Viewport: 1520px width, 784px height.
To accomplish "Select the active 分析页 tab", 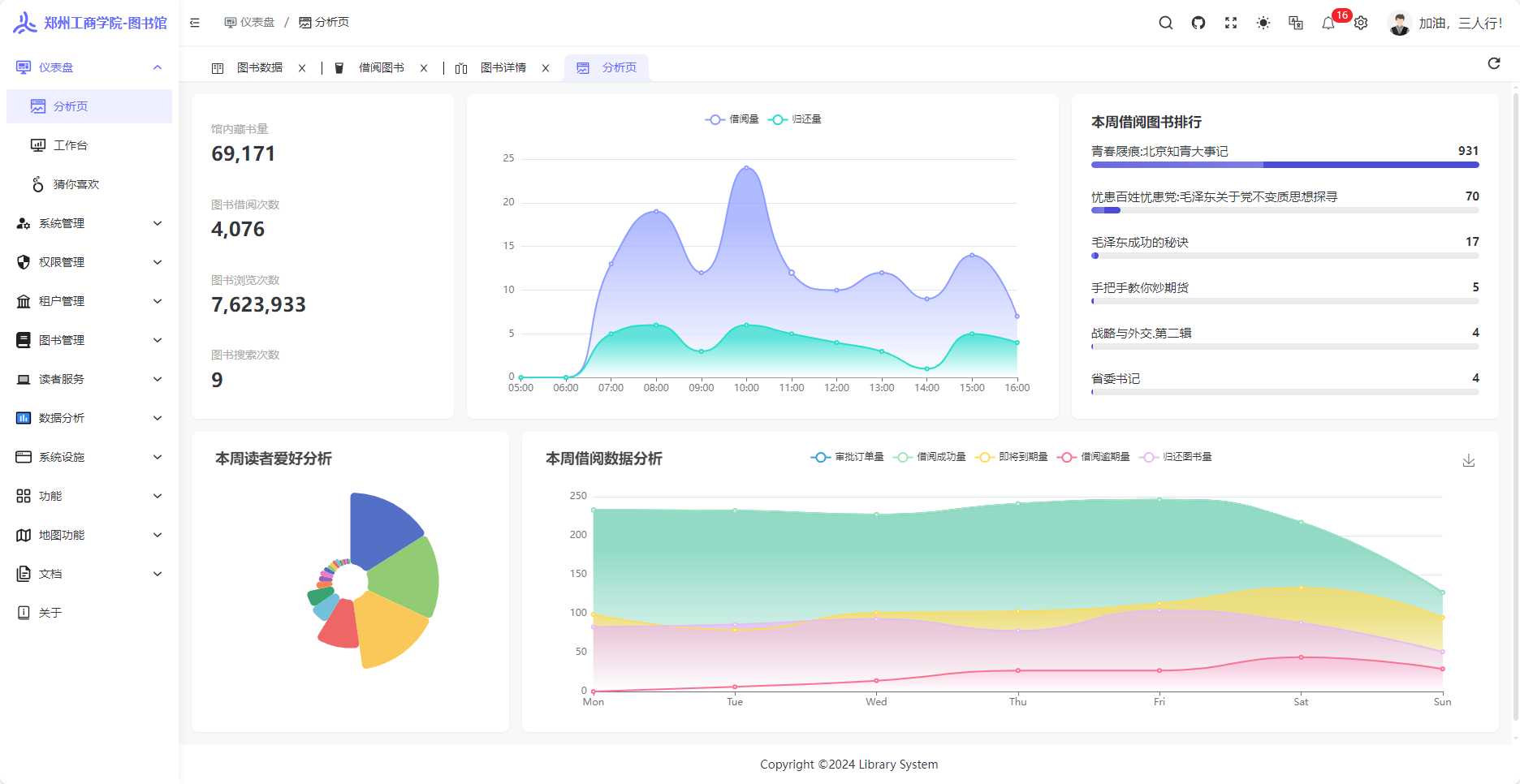I will point(607,68).
